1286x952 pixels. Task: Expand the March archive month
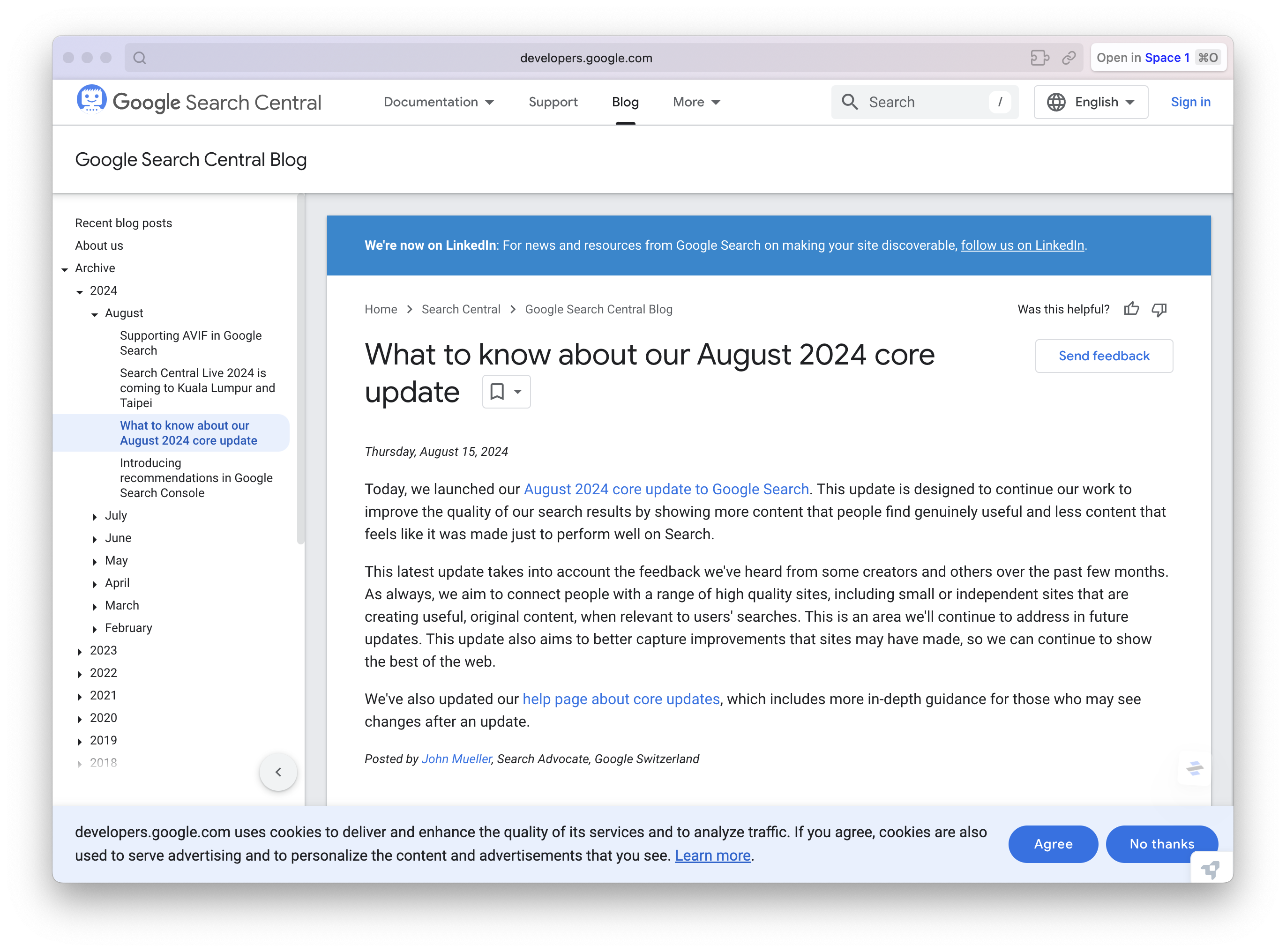[95, 606]
